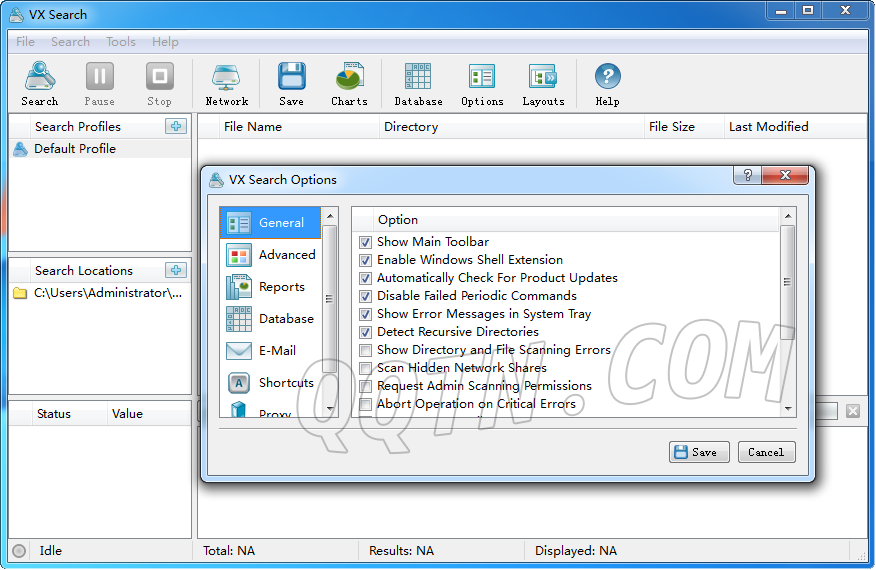Click the Layouts toolbar icon
Screen dimensions: 876x570
tap(543, 83)
